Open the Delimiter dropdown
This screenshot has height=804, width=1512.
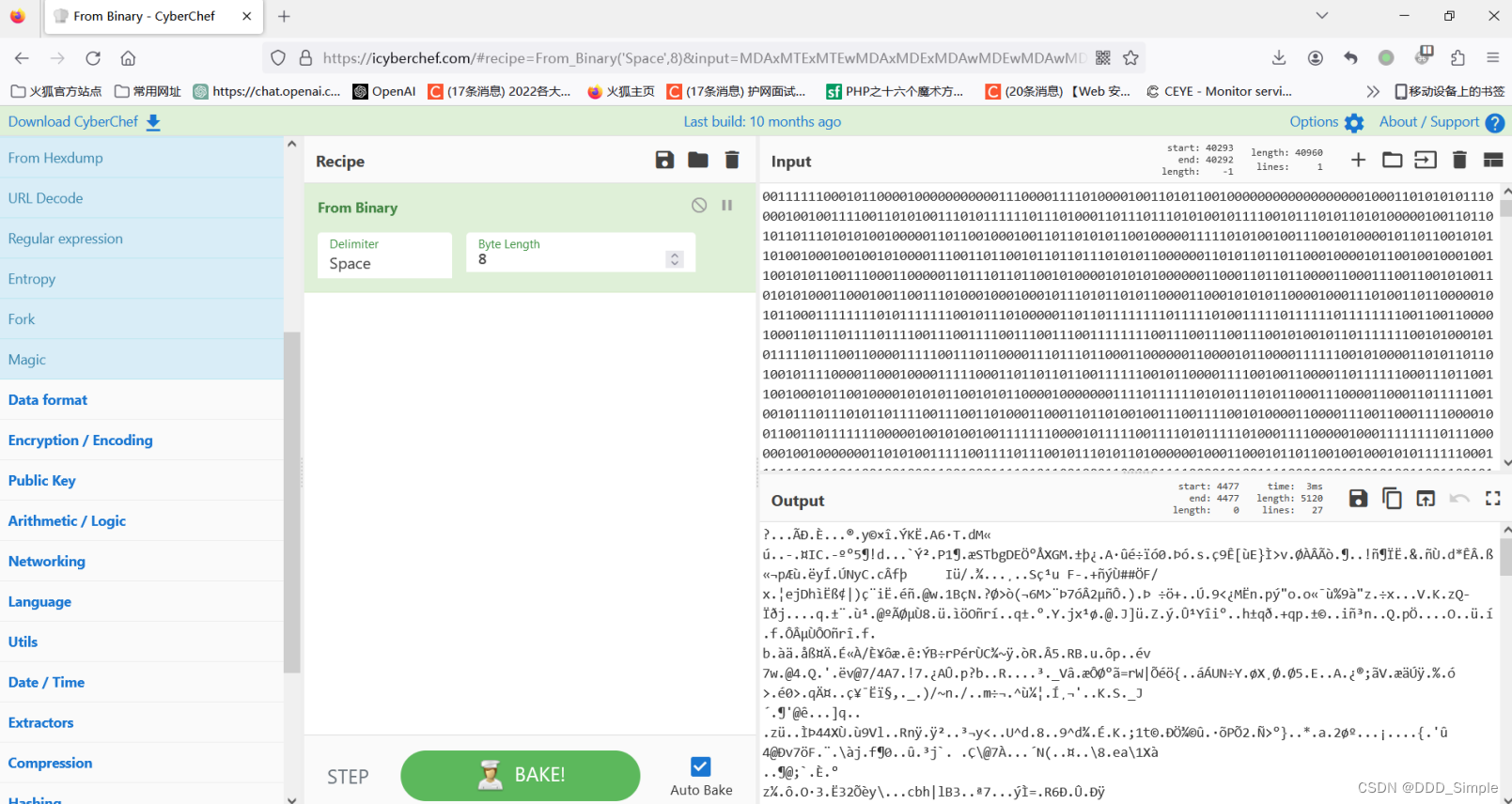click(383, 255)
